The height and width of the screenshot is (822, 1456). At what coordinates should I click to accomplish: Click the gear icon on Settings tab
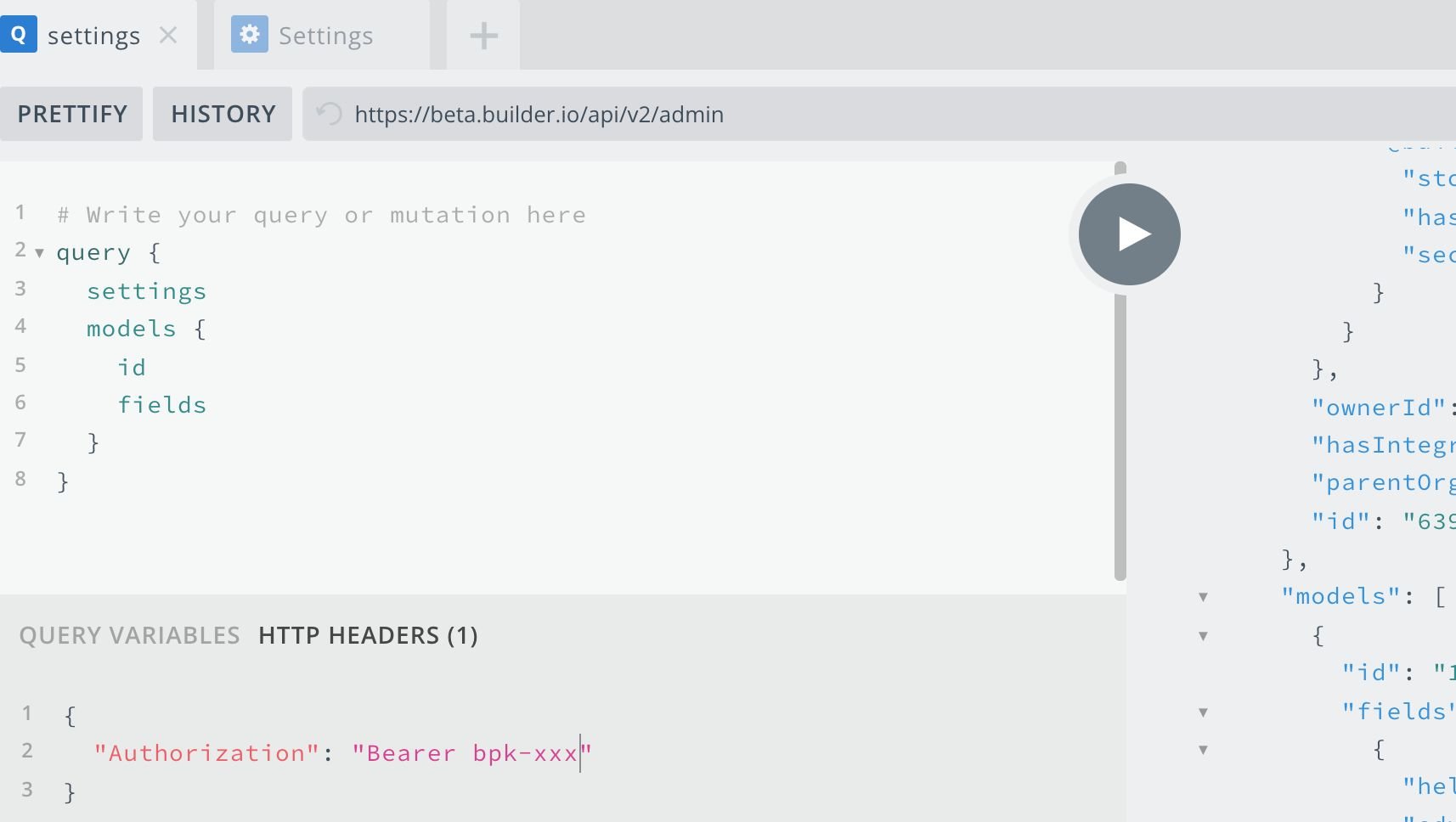(x=250, y=35)
